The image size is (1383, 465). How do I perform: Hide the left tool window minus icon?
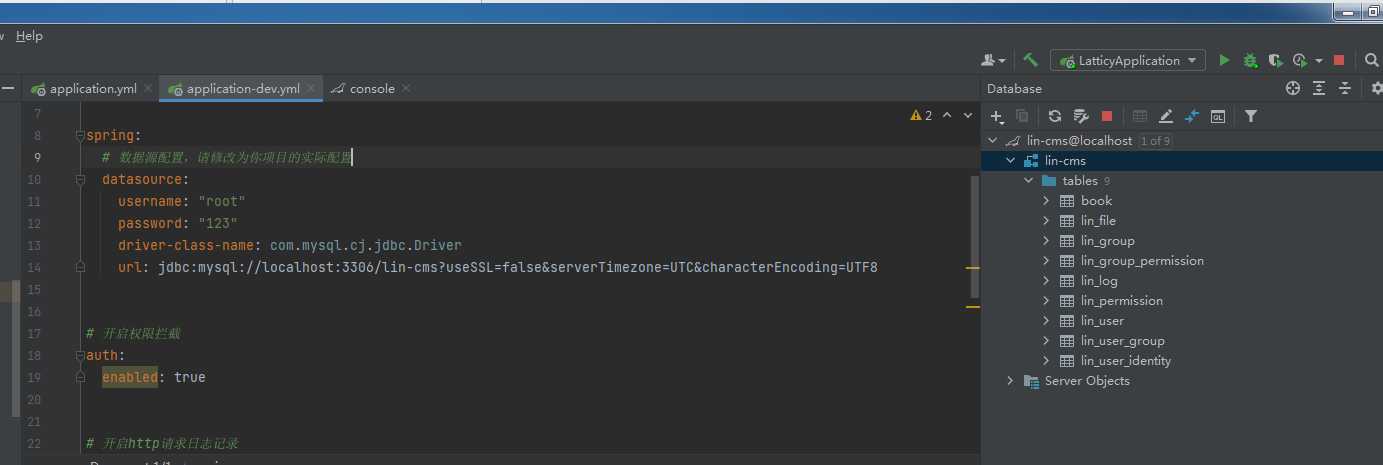[x=7, y=88]
